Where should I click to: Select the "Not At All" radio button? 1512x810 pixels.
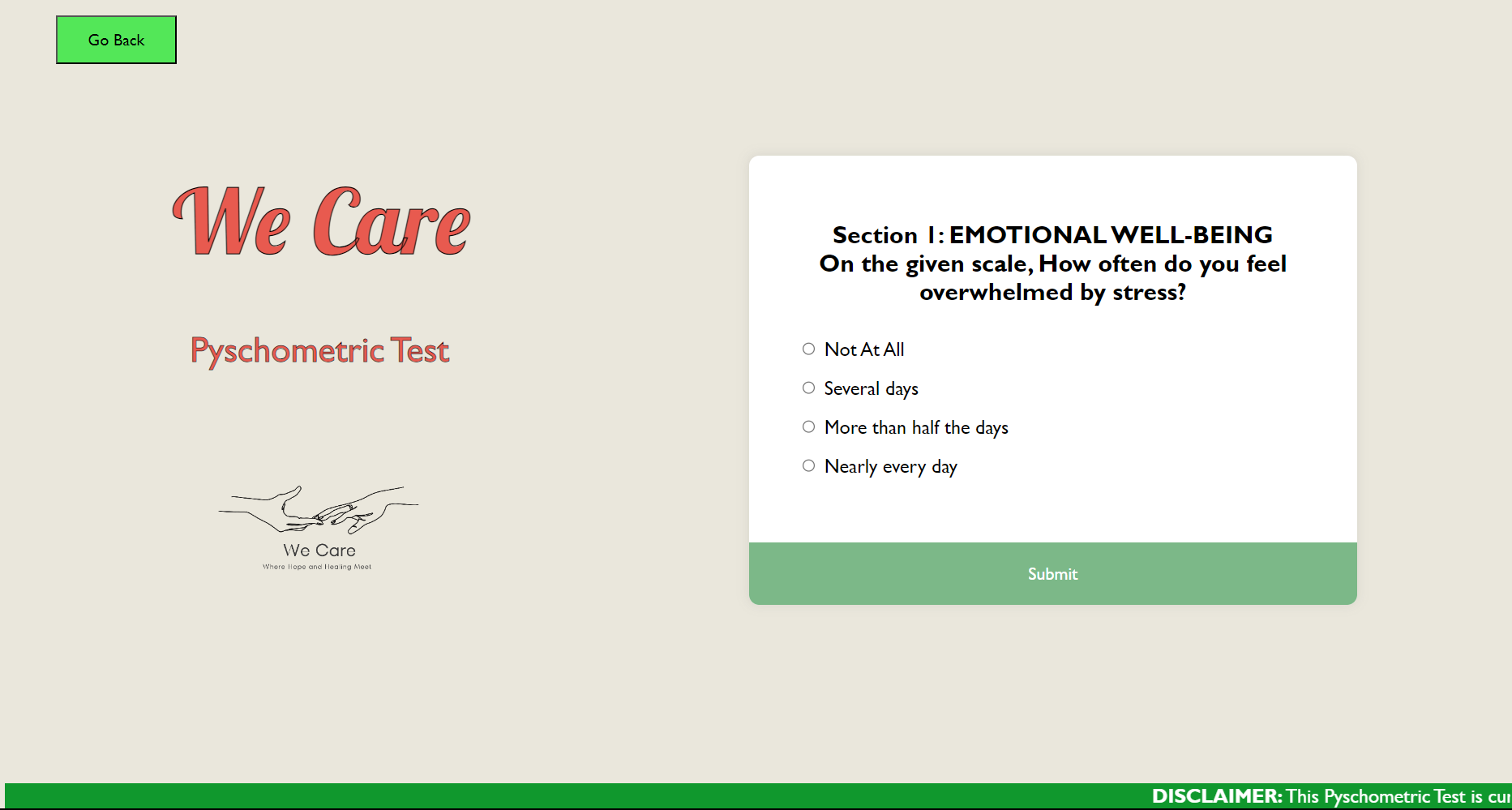tap(807, 349)
